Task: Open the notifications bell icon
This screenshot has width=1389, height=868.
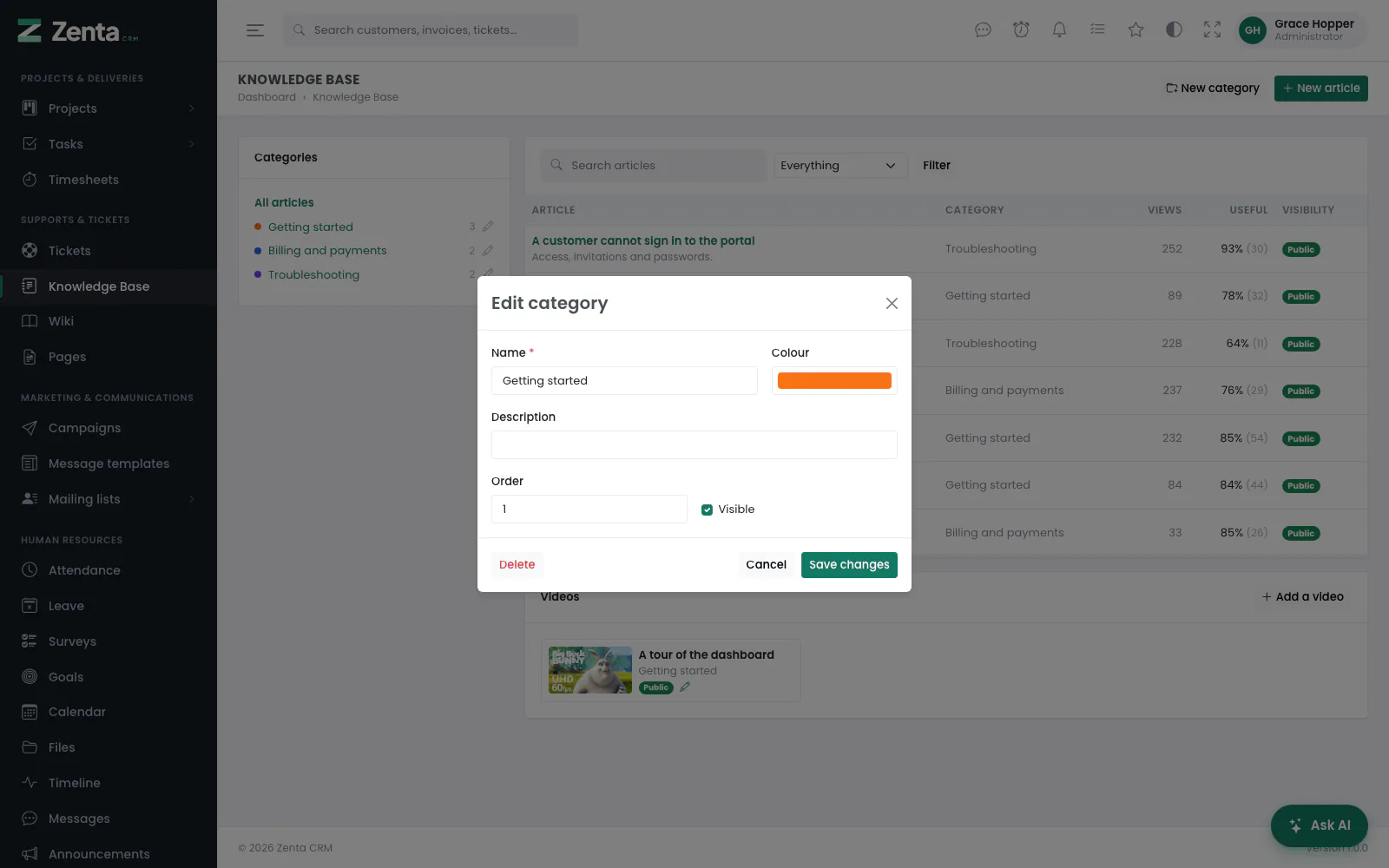Action: (1059, 30)
